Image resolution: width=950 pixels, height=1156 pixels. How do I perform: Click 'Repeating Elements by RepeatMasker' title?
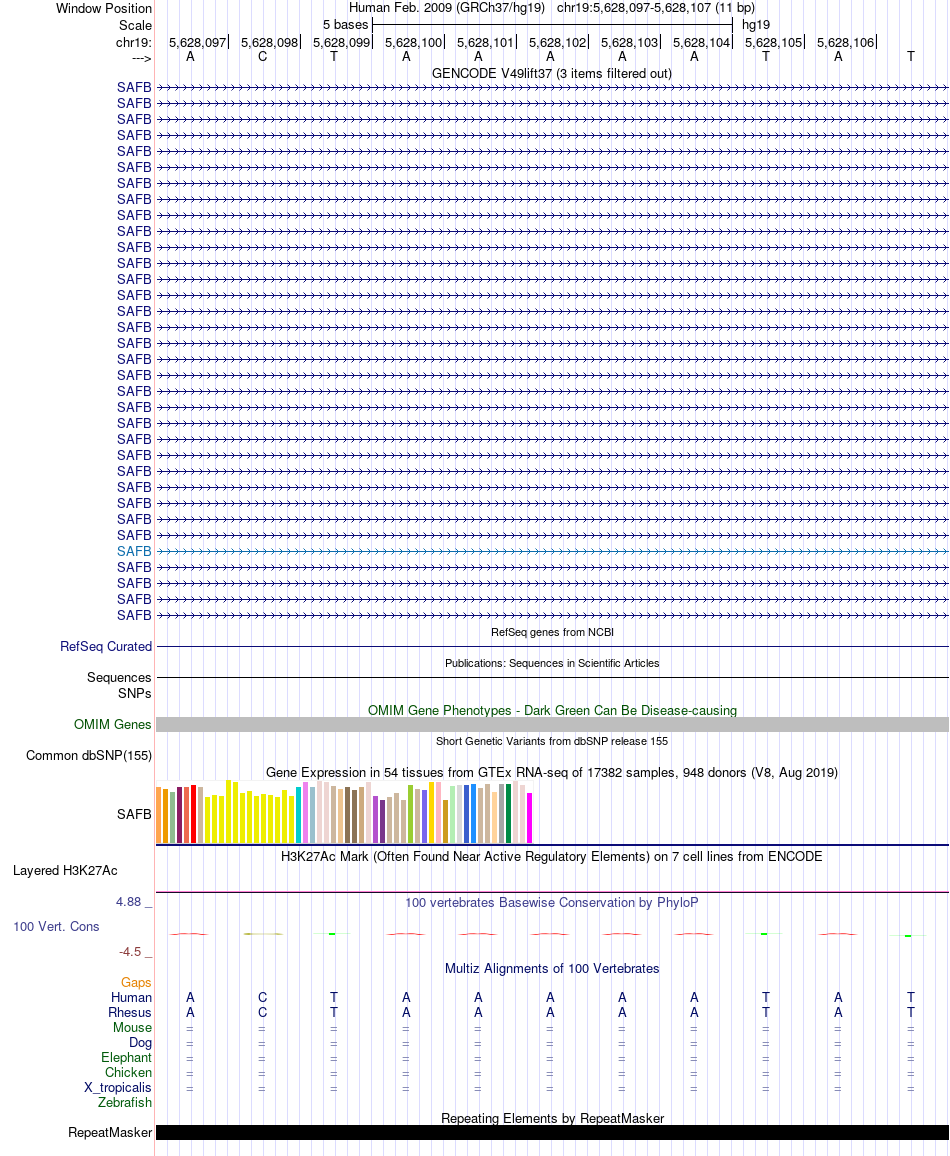pyautogui.click(x=552, y=1118)
